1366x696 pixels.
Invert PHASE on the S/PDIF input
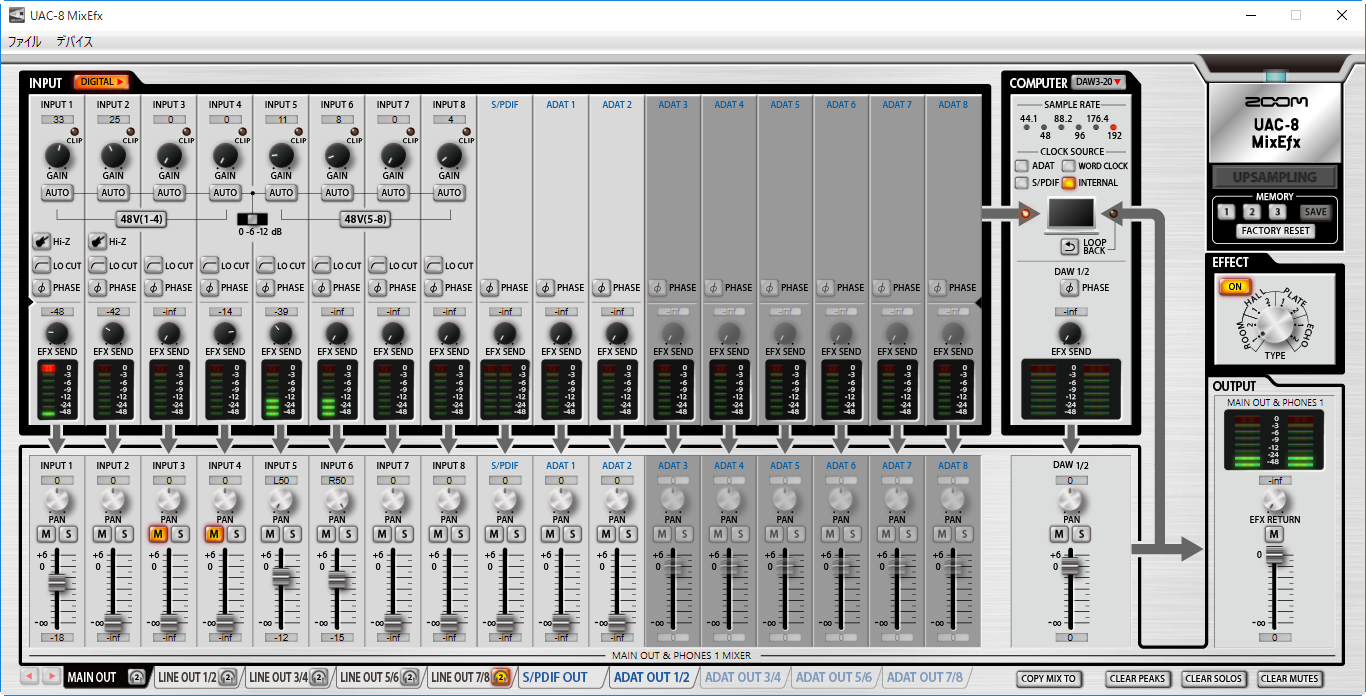[490, 288]
